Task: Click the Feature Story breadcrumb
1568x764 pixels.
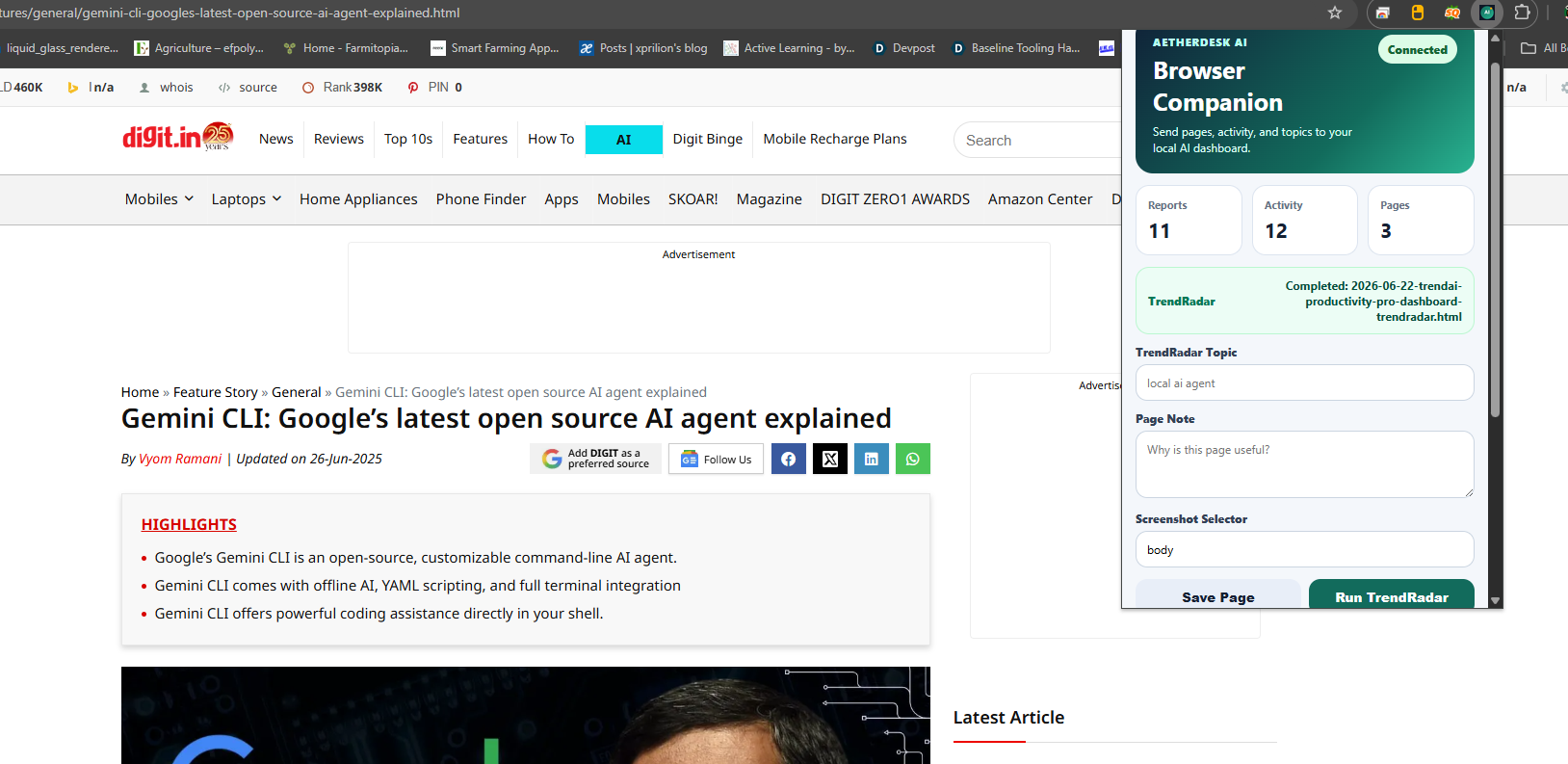Action: click(x=216, y=392)
